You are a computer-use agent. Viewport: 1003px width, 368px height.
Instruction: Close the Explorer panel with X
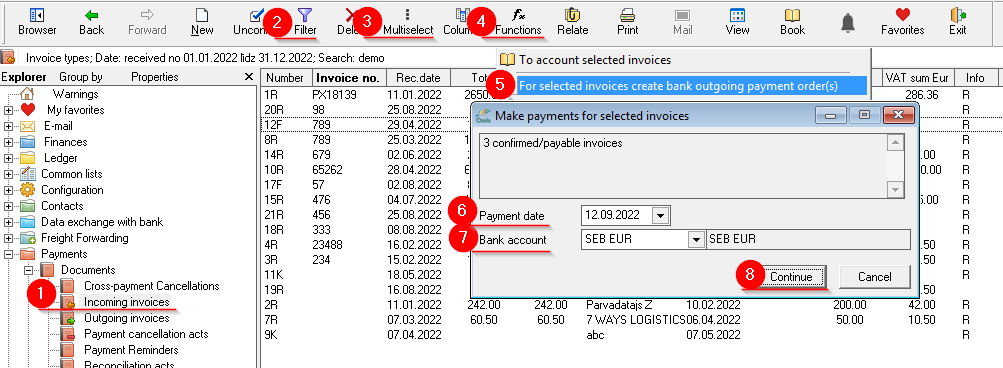point(249,77)
